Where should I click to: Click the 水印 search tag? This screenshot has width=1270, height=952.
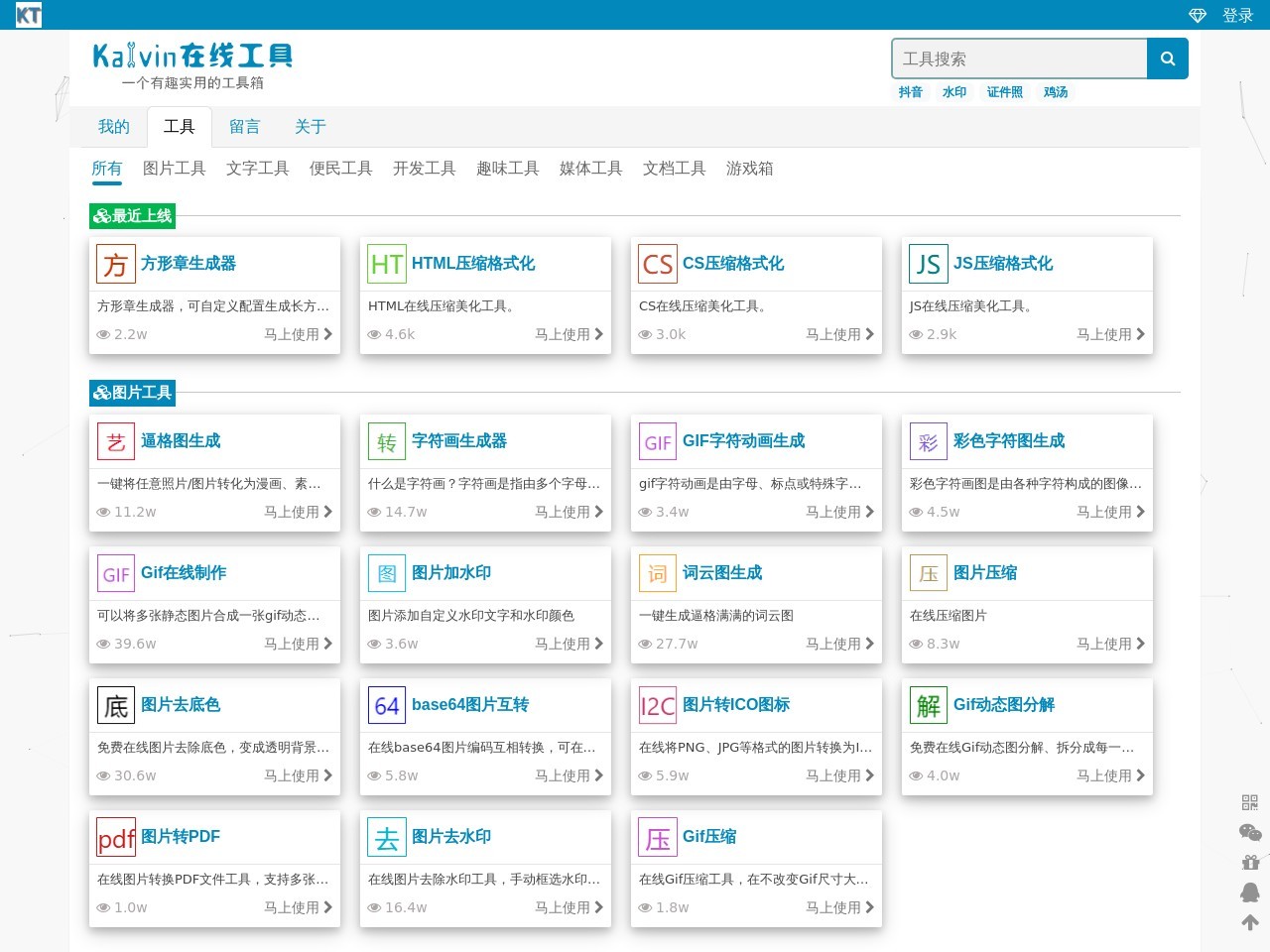pos(954,92)
